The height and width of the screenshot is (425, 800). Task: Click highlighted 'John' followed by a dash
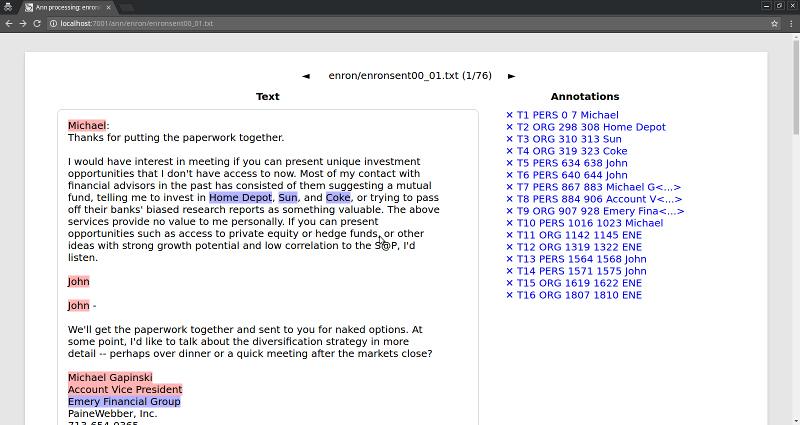tap(79, 306)
